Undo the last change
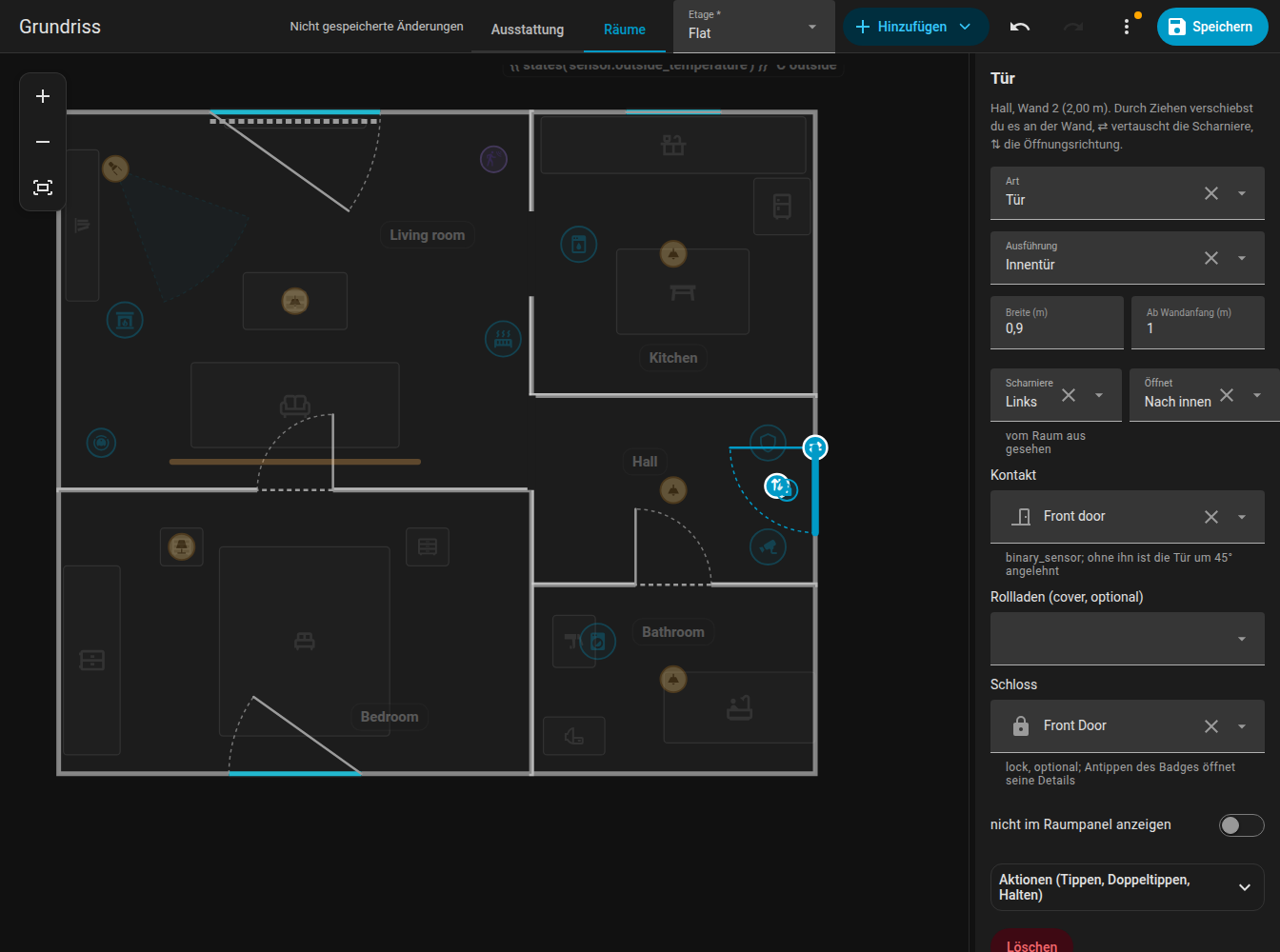 (1020, 27)
